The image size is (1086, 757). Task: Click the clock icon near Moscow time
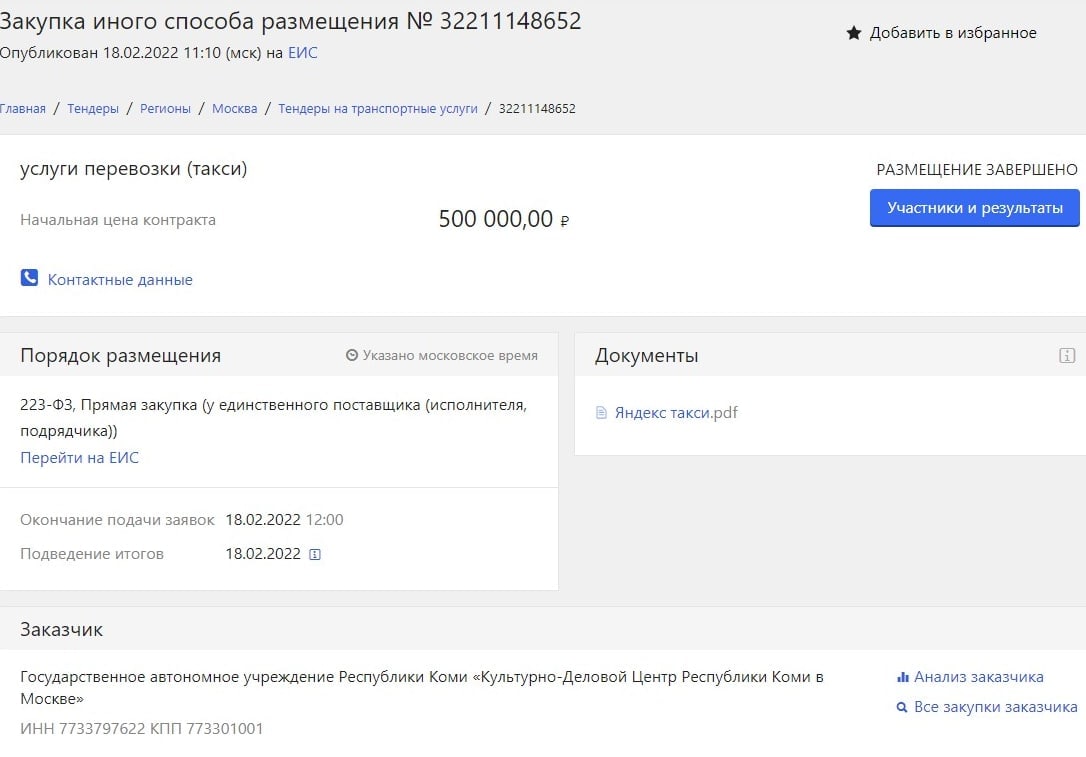click(352, 355)
